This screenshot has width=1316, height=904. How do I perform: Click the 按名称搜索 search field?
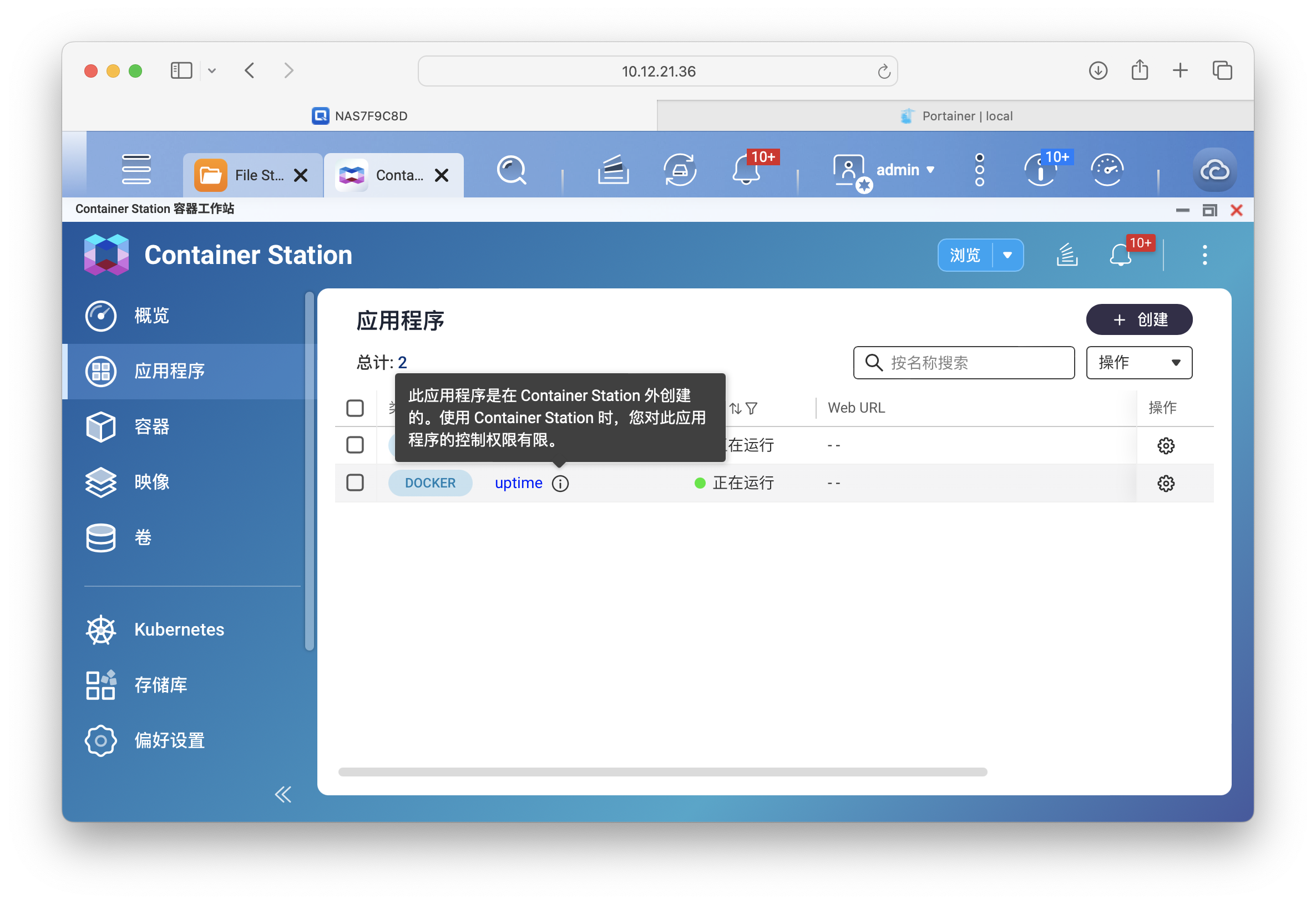tap(964, 363)
